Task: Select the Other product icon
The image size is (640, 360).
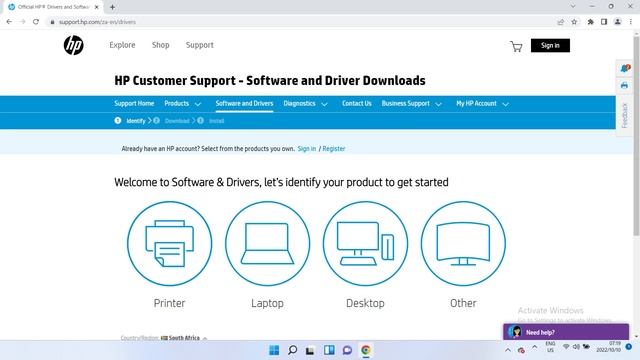Action: click(x=463, y=244)
